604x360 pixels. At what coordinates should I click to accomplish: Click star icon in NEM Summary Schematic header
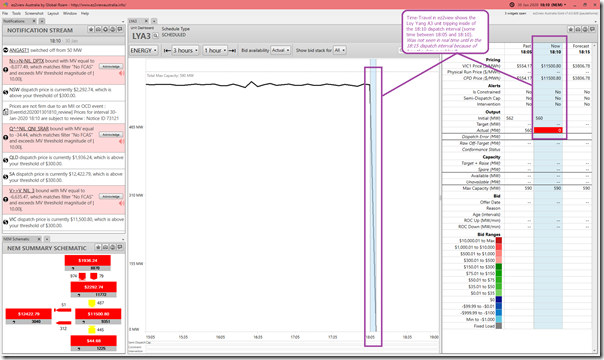tap(98, 247)
